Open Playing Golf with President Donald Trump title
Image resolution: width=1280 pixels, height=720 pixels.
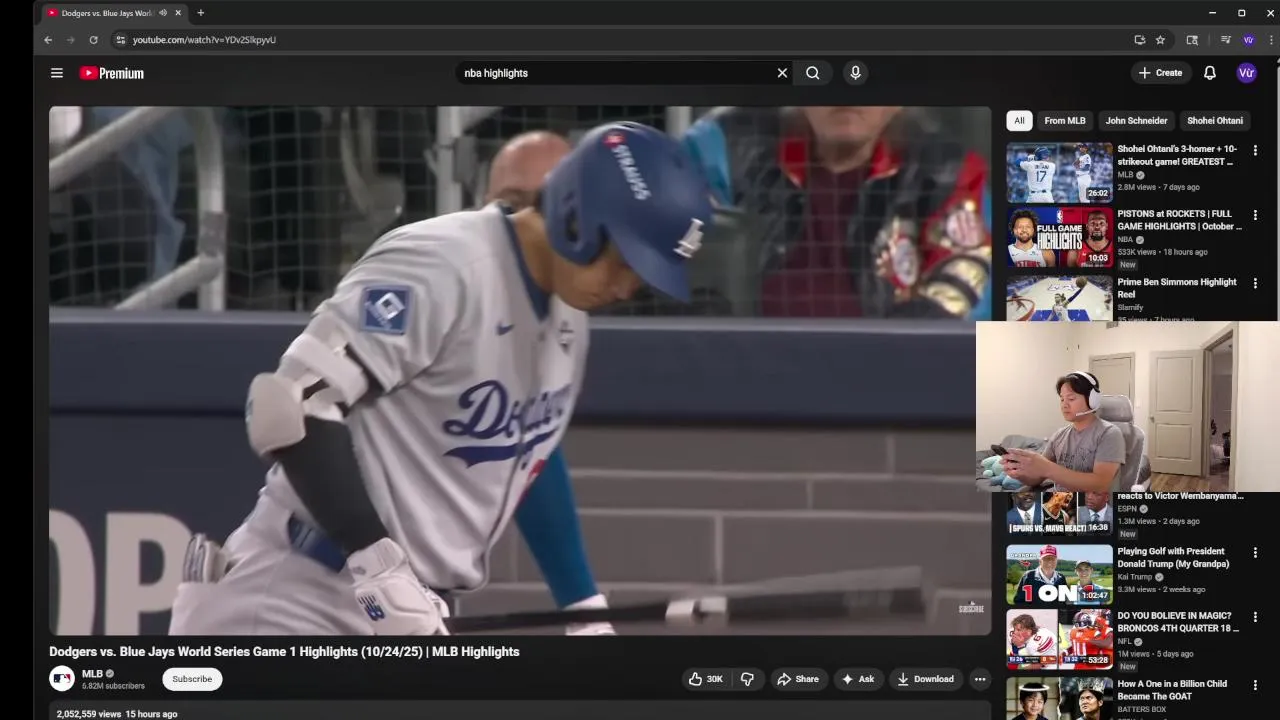click(1173, 557)
